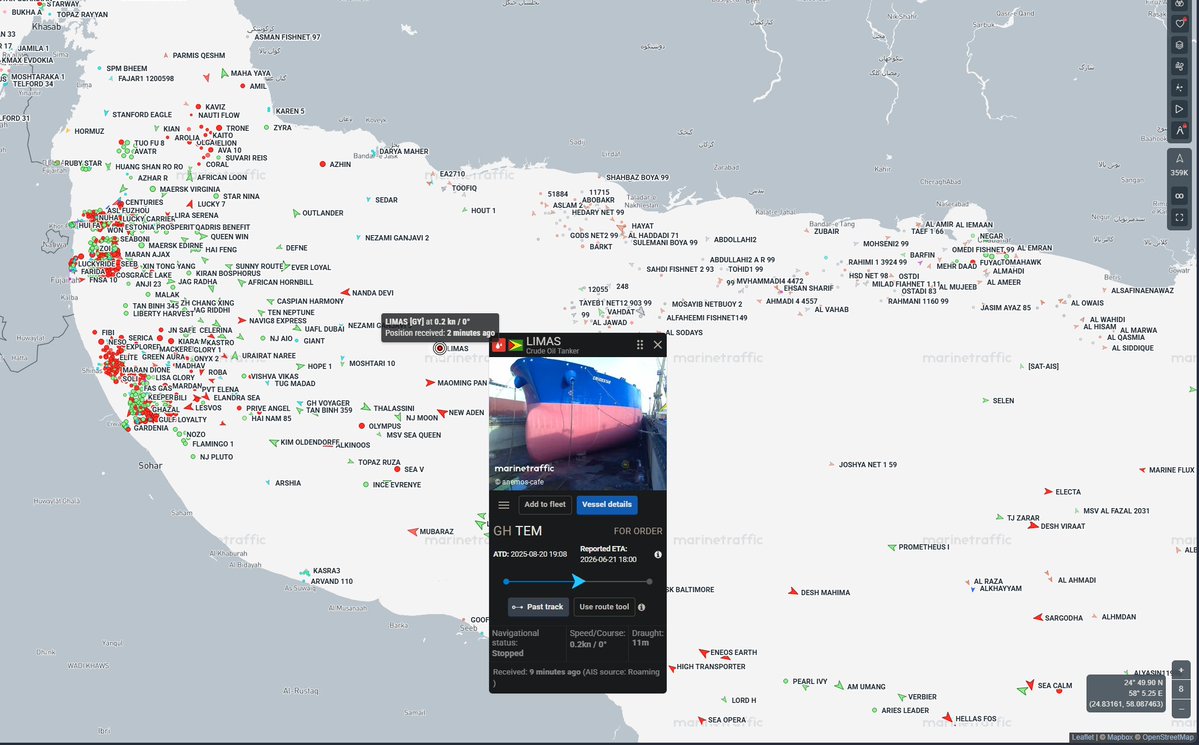1199x745 pixels.
Task: Click info icon beside Use route tool
Action: pyautogui.click(x=642, y=607)
